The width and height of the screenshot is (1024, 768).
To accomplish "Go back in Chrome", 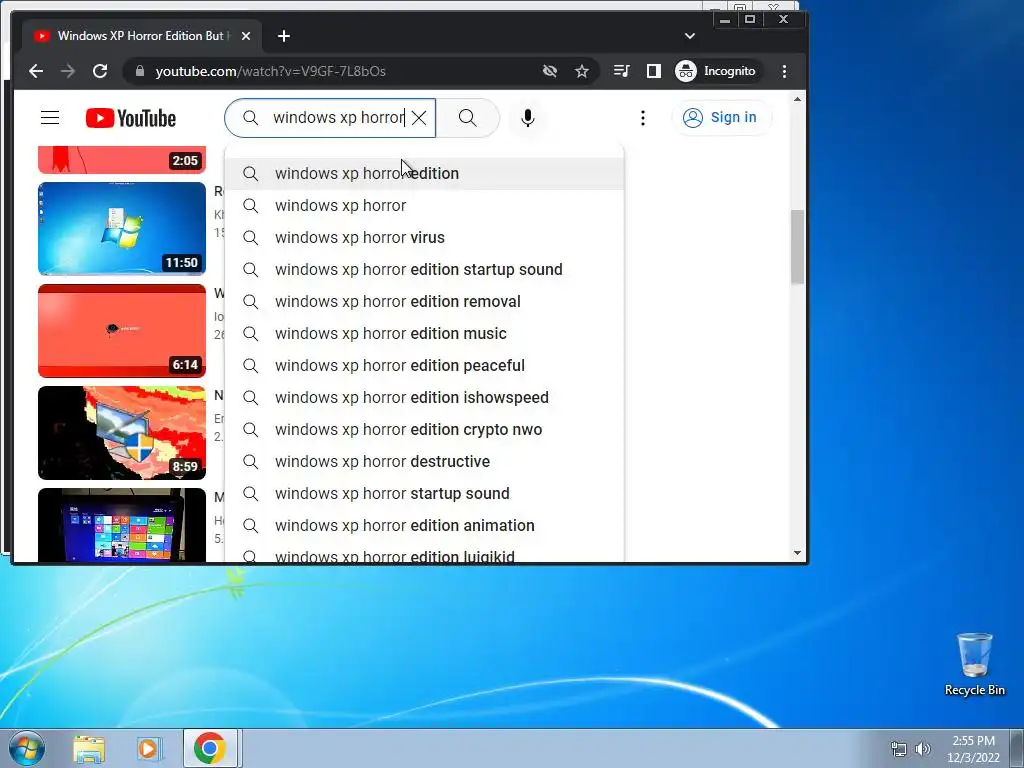I will (x=36, y=71).
